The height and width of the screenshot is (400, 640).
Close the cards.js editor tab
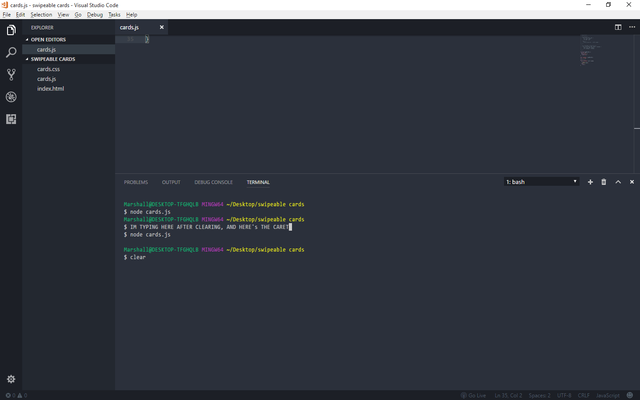(162, 27)
